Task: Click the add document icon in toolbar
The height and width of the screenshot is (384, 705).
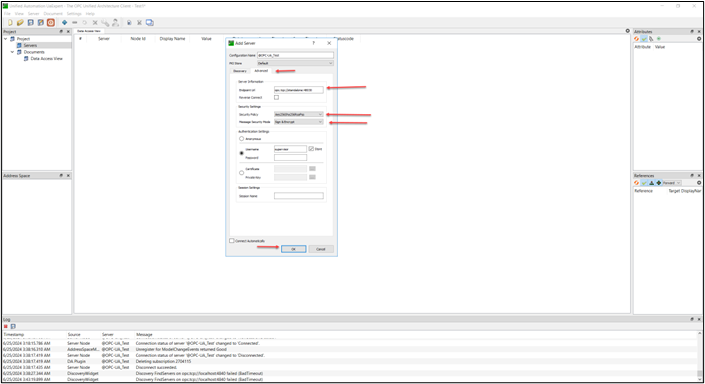Action: [x=129, y=22]
